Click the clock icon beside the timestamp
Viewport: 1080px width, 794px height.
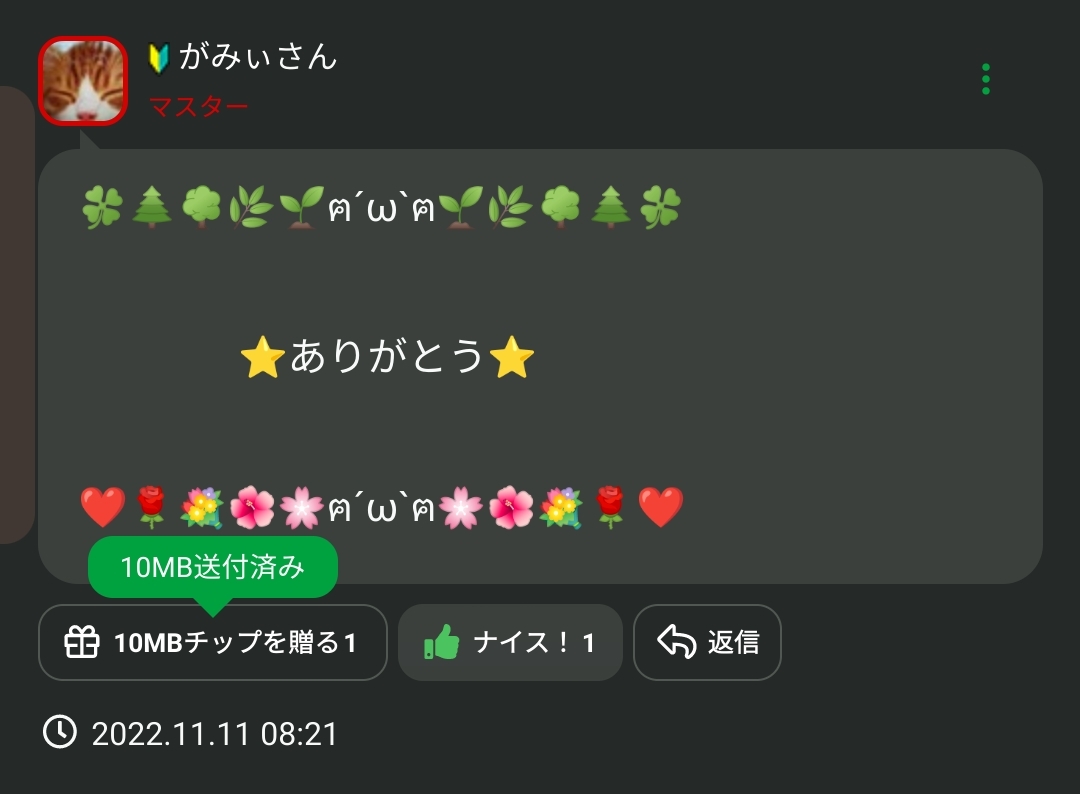tap(60, 731)
